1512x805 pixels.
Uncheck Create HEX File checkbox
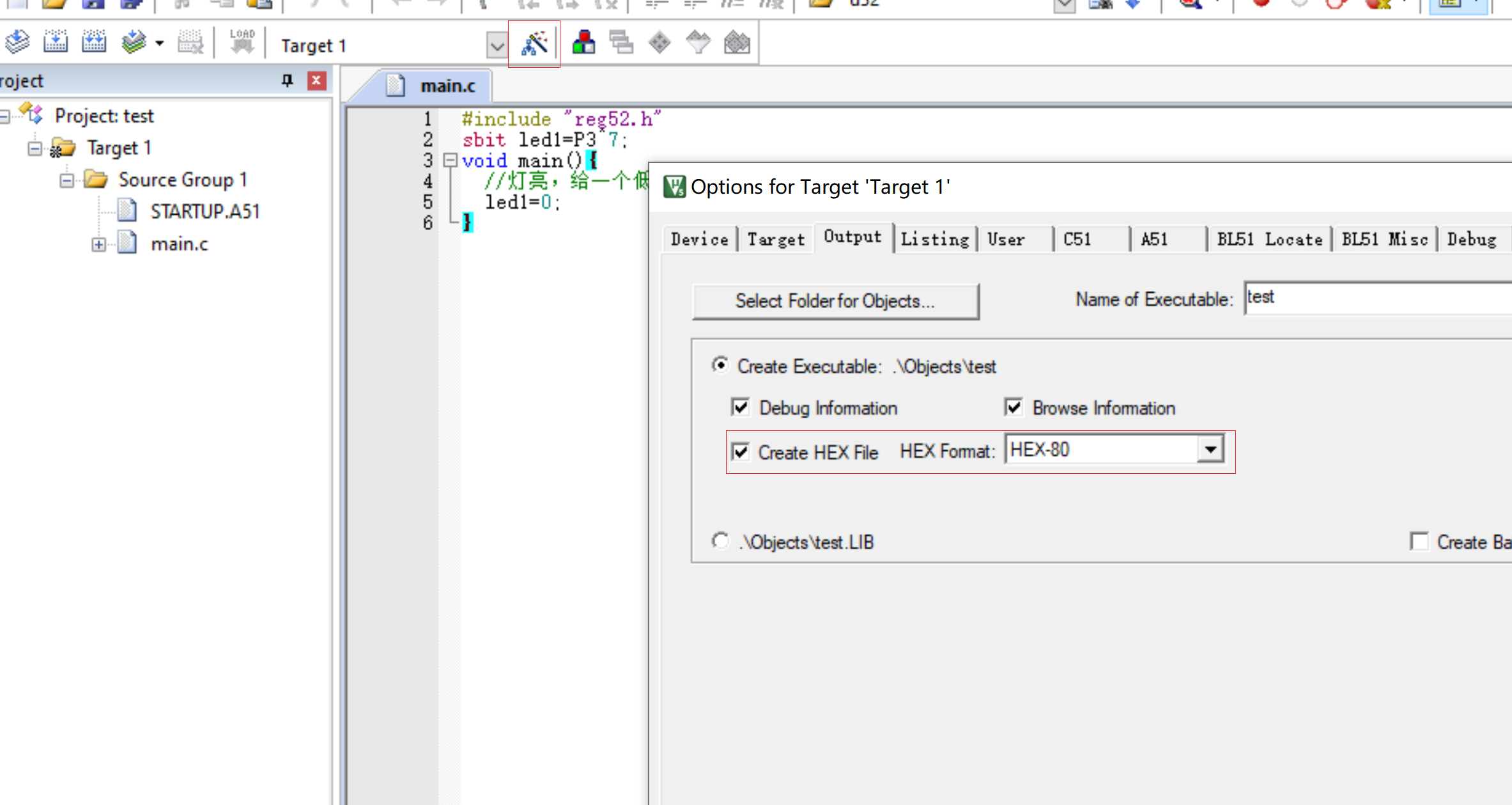(741, 452)
